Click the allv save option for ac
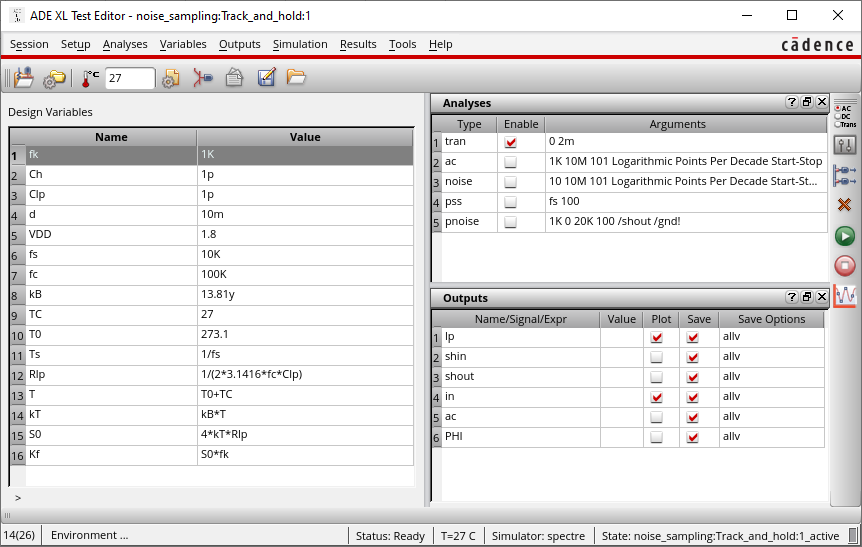The height and width of the screenshot is (547, 862). coord(771,416)
